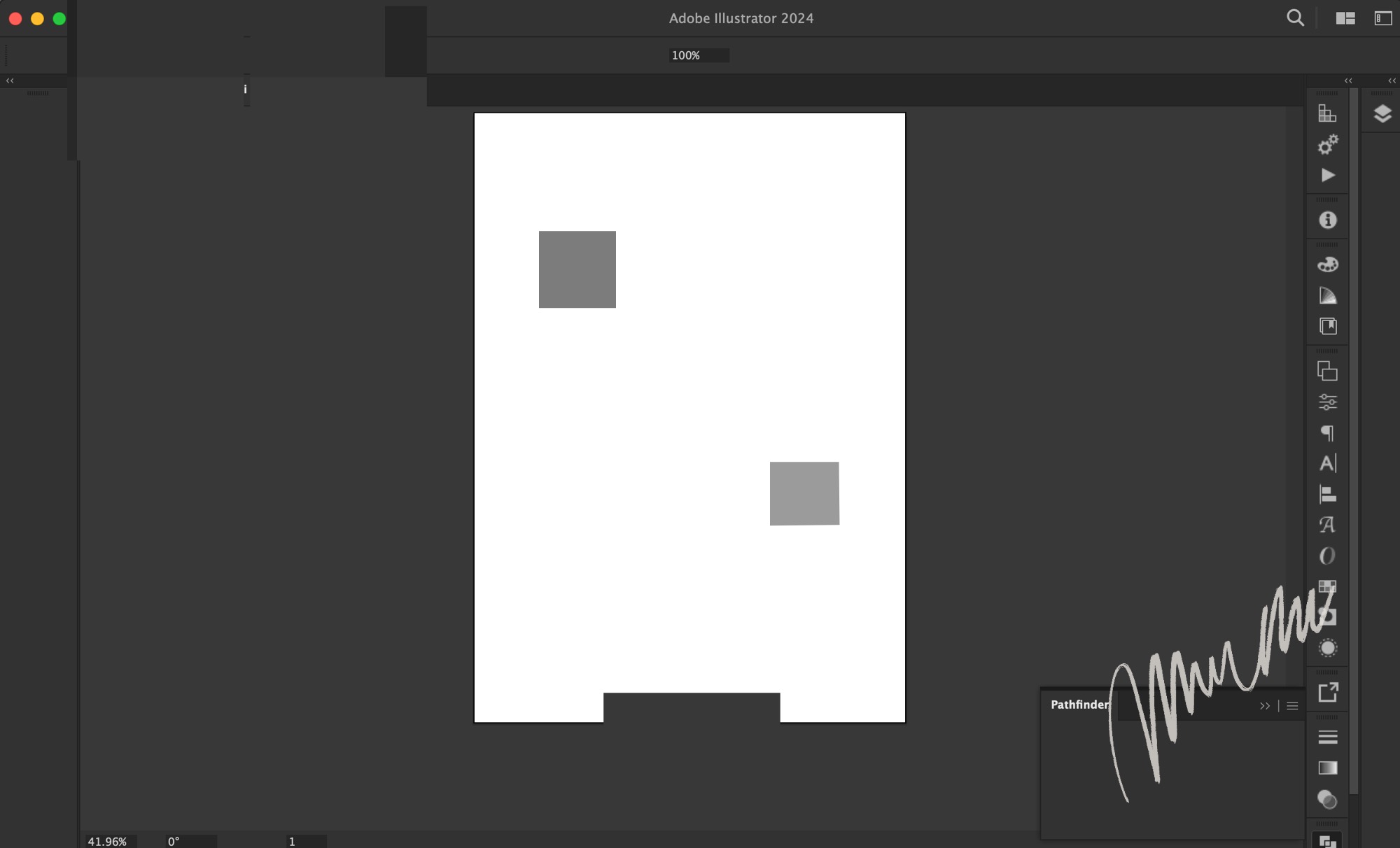Click the 41.96% zoom level field
1400x848 pixels.
pyautogui.click(x=108, y=841)
